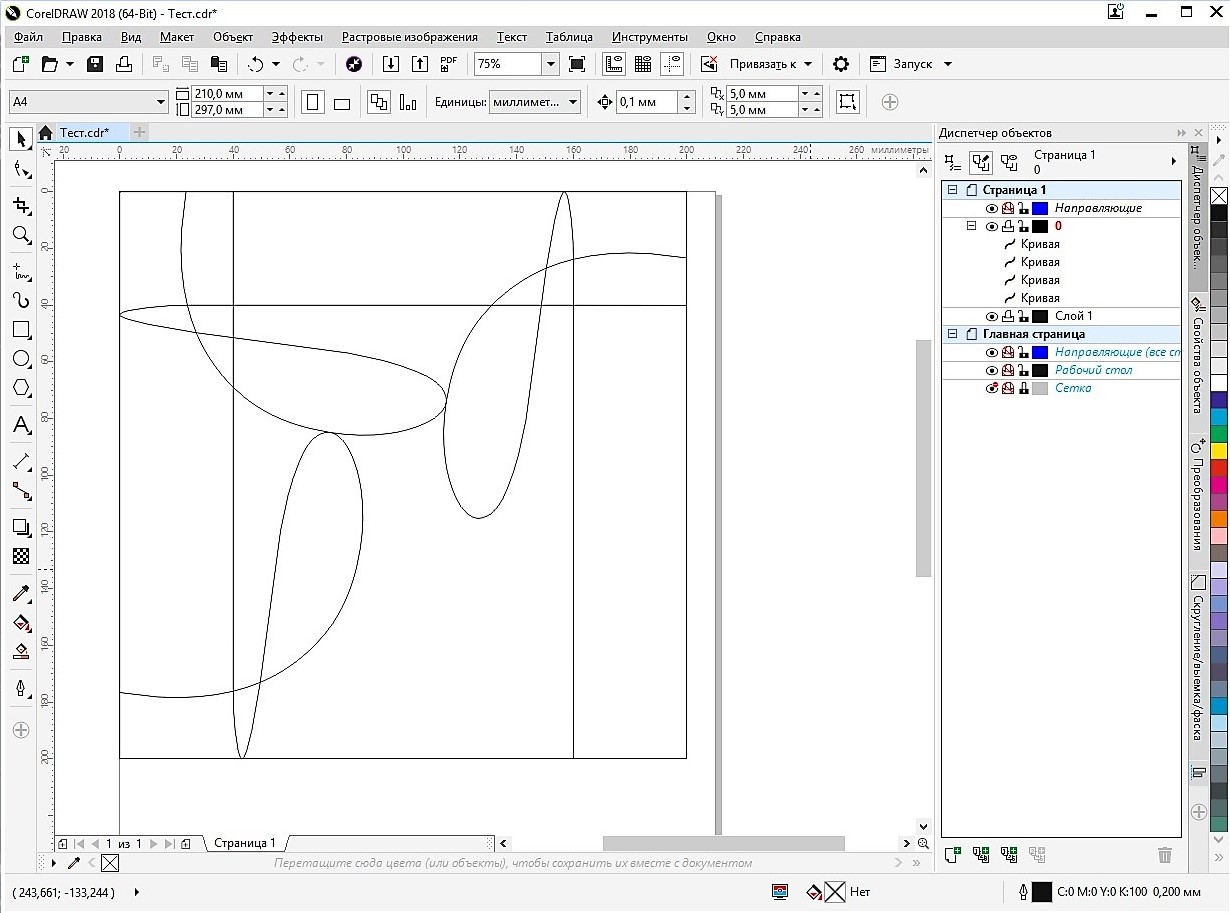
Task: Toggle printing for layer 0
Action: pyautogui.click(x=1008, y=226)
